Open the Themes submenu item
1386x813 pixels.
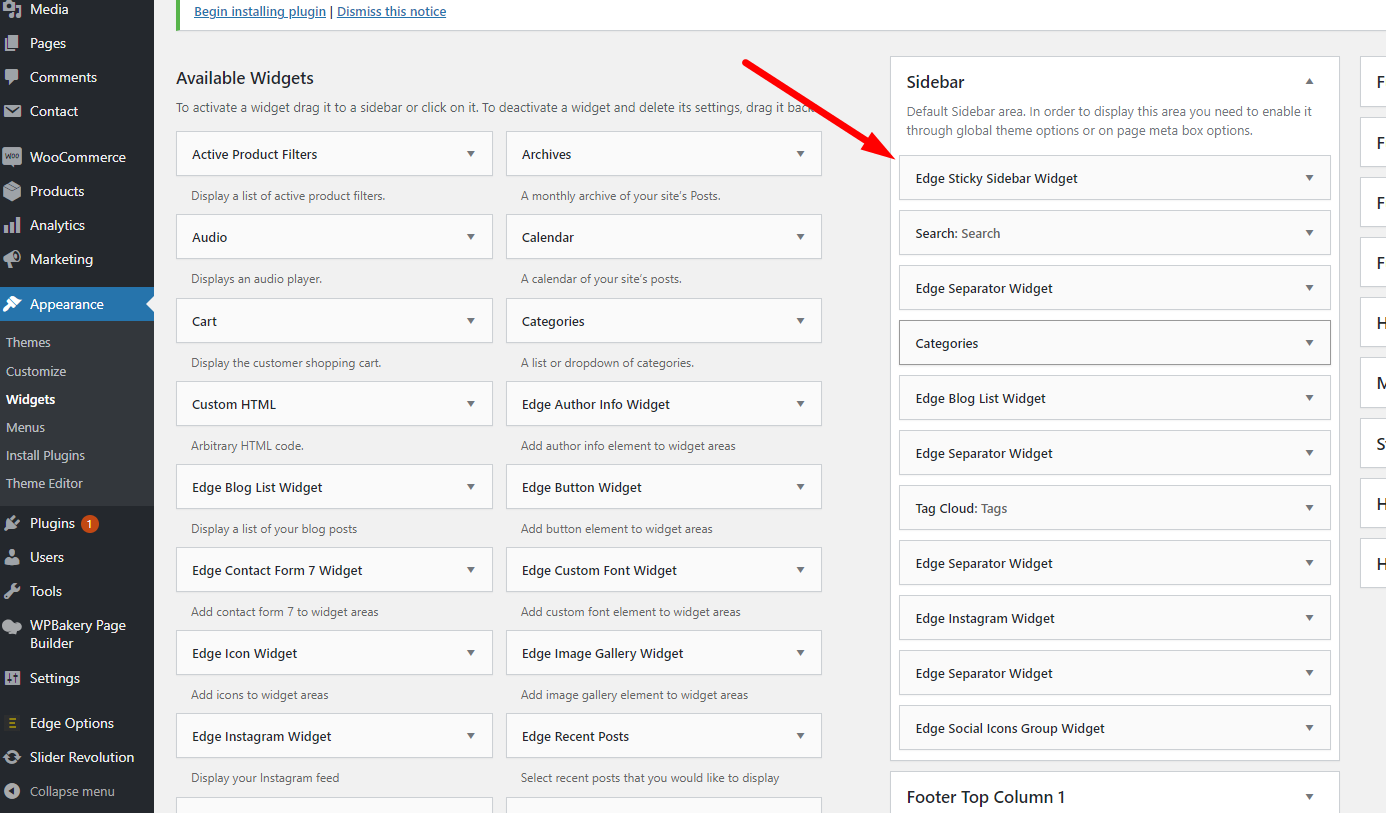[x=28, y=342]
